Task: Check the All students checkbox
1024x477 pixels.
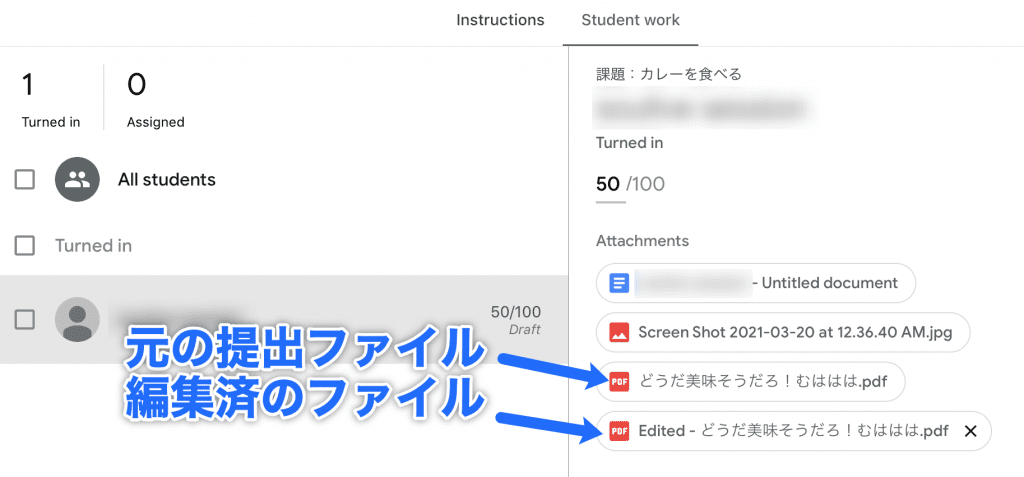Action: [25, 180]
